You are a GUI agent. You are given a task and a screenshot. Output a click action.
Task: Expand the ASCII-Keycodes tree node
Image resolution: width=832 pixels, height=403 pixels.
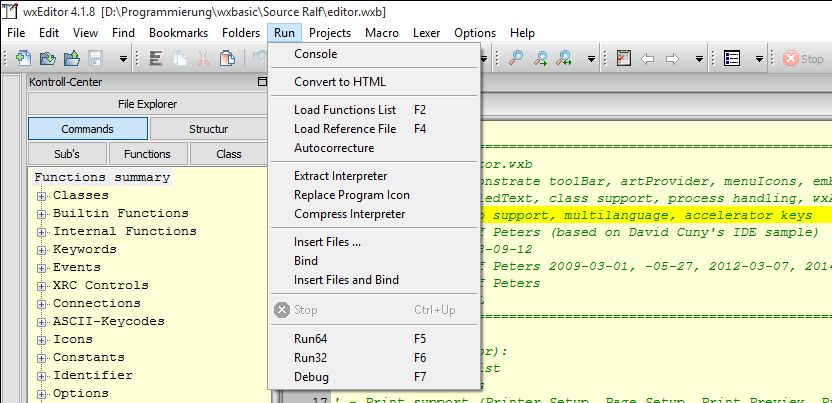click(x=43, y=322)
